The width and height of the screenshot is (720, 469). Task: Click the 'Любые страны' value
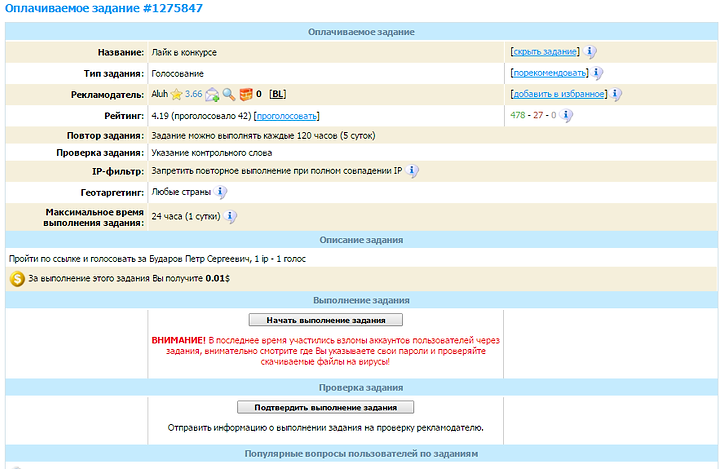[181, 192]
